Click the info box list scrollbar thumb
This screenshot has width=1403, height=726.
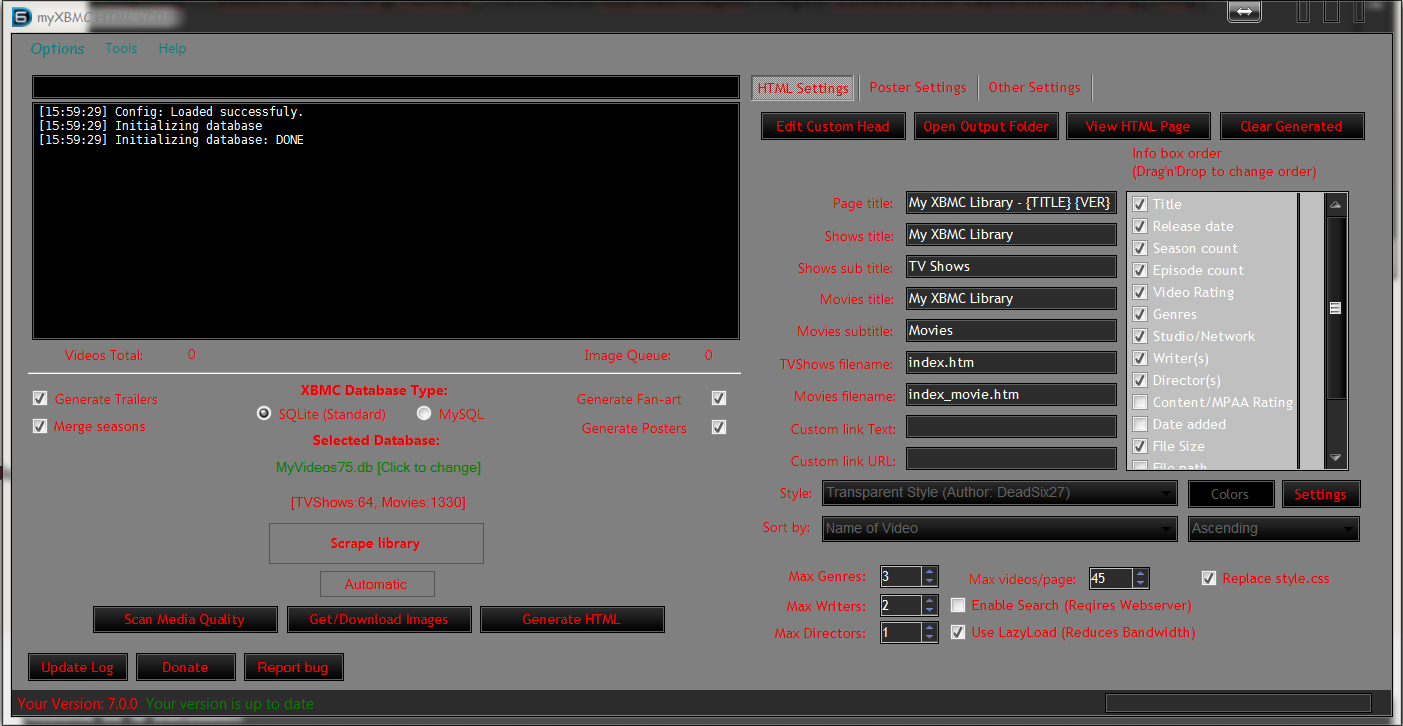pos(1336,308)
